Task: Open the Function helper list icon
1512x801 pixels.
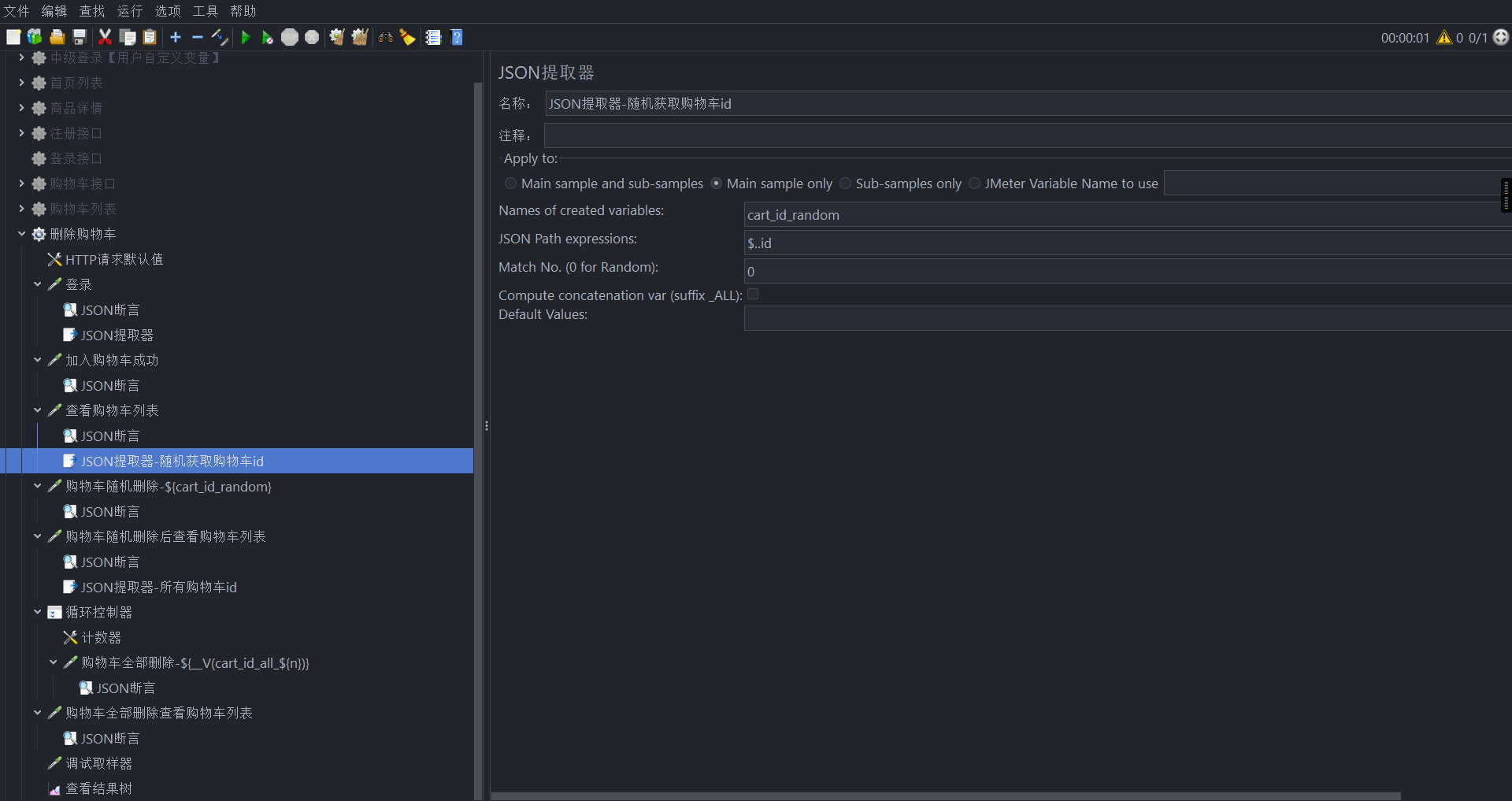Action: click(x=433, y=37)
